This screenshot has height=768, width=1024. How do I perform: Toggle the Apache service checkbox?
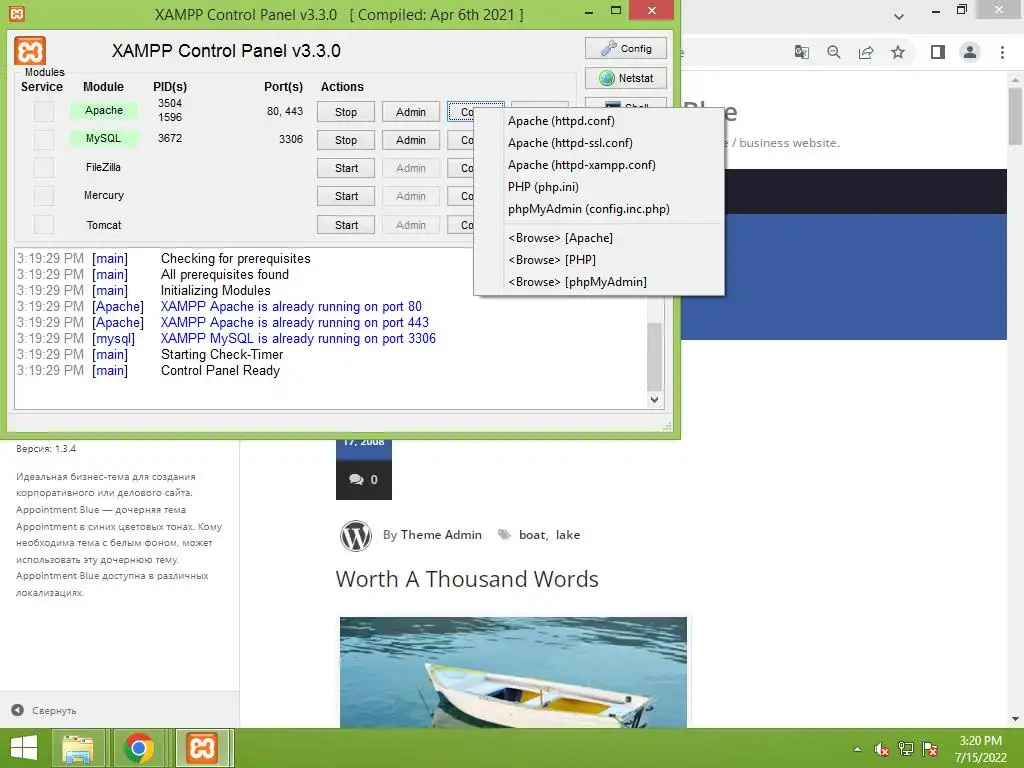coord(44,112)
